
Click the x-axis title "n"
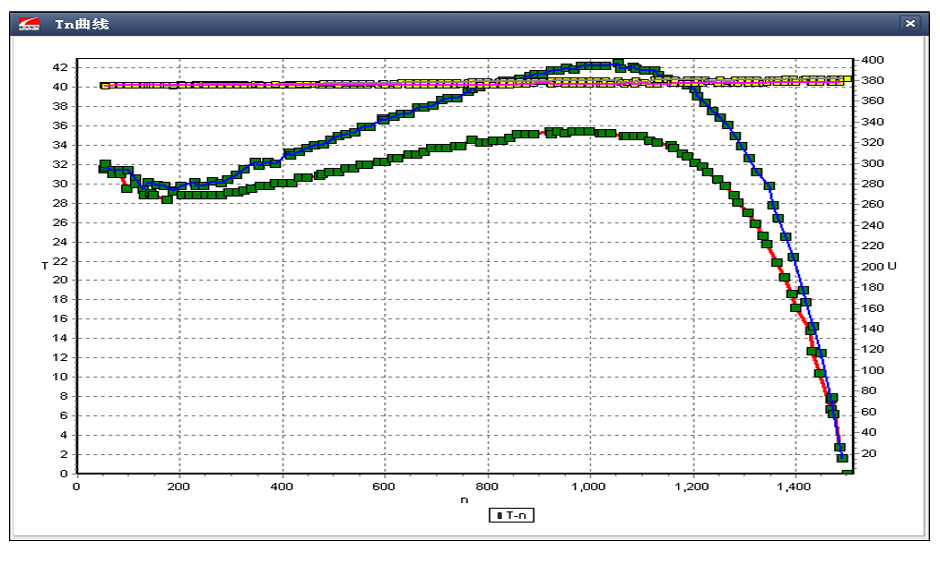tap(463, 499)
